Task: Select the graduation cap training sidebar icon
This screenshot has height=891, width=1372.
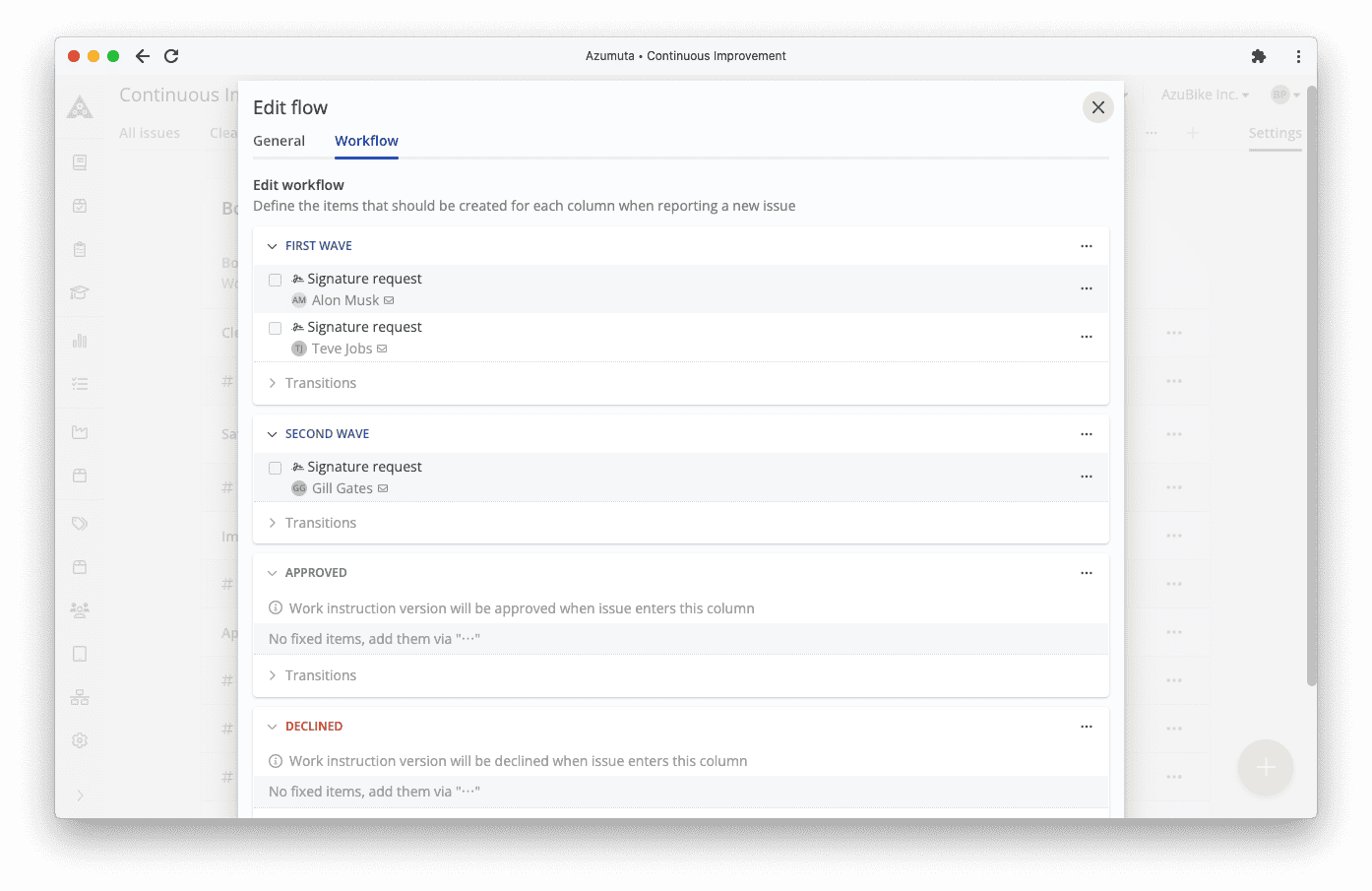Action: 80,292
